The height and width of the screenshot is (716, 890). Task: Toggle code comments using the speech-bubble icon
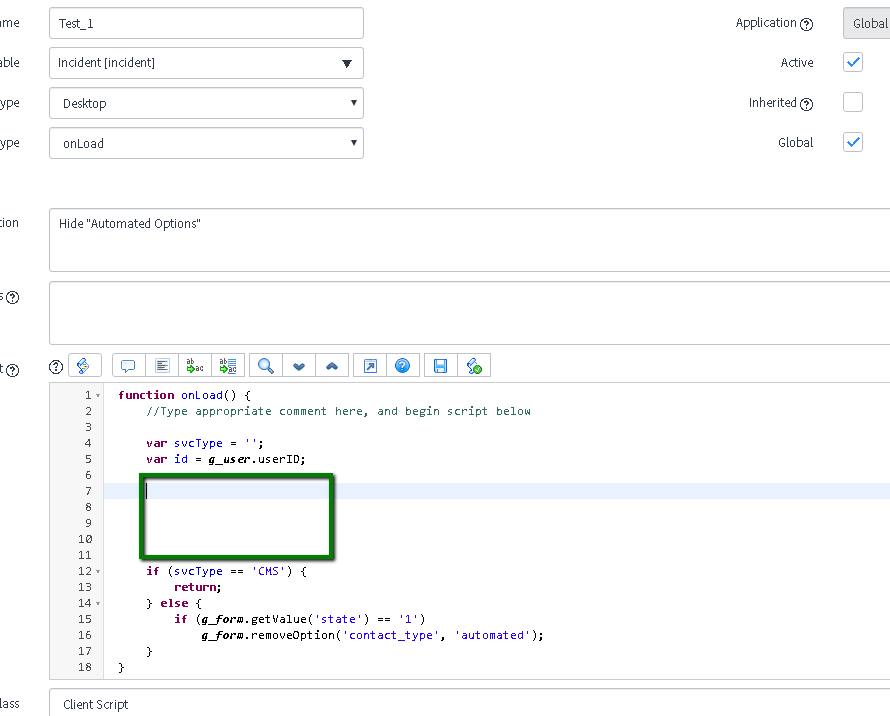(x=128, y=365)
